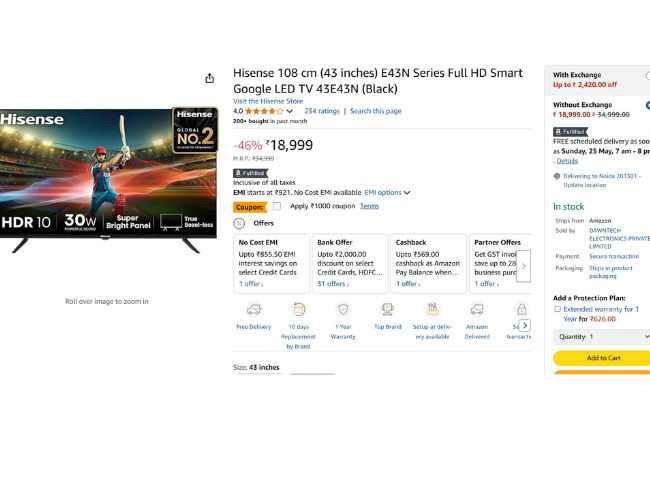This screenshot has height=480, width=650.
Task: Click the Top Brand trophy icon
Action: (388, 309)
